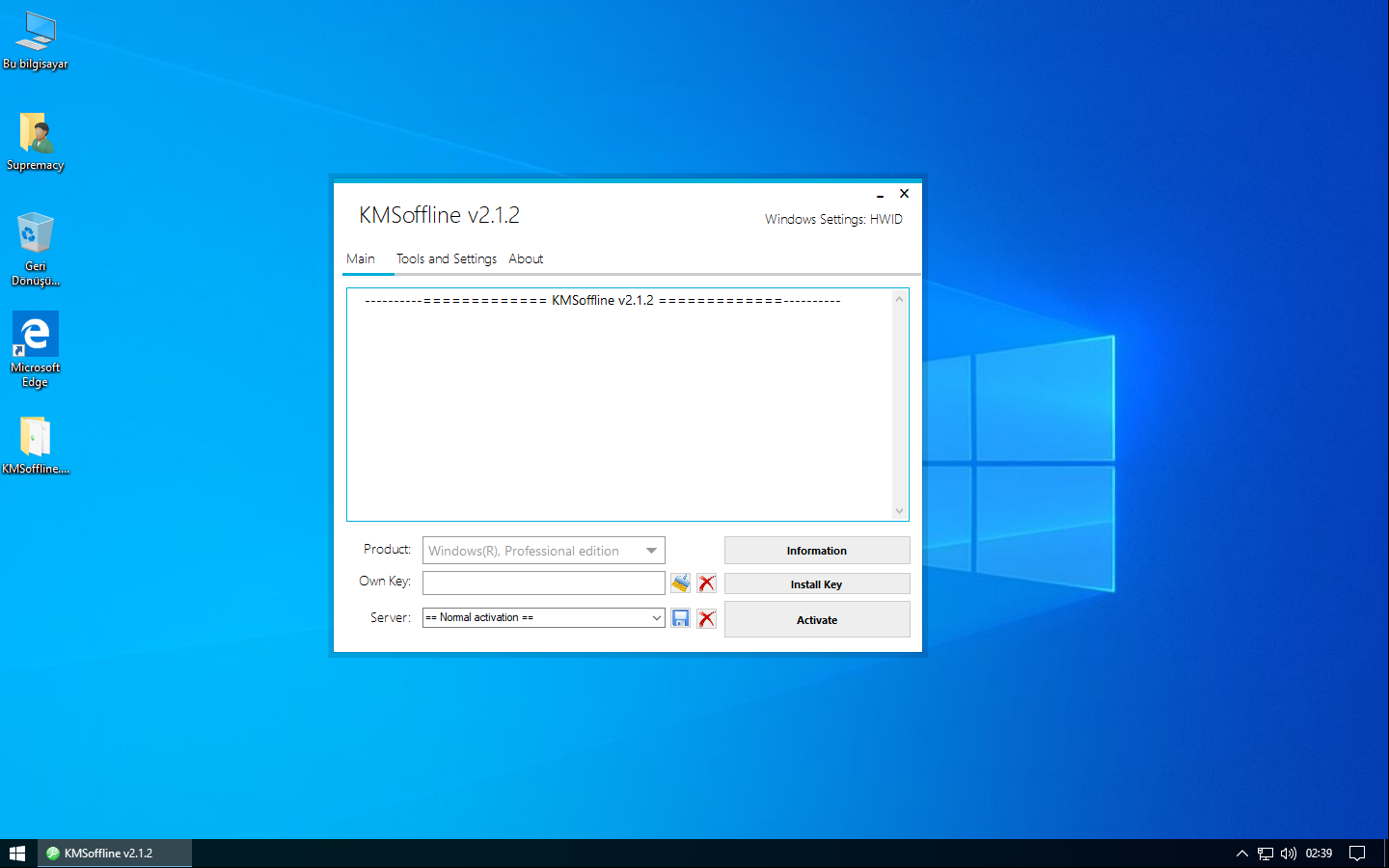
Task: Click the KMSoffline v2.1.2 log header line
Action: pos(603,300)
